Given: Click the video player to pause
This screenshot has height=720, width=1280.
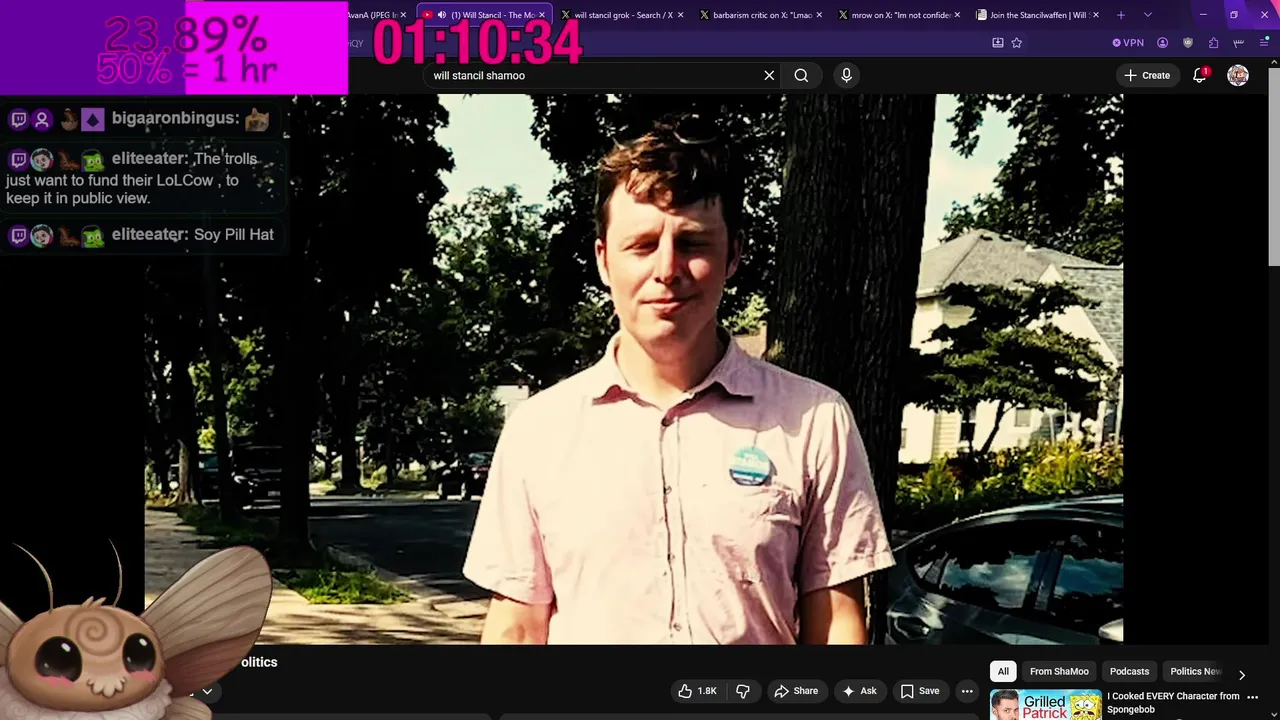Looking at the screenshot, I should (634, 369).
